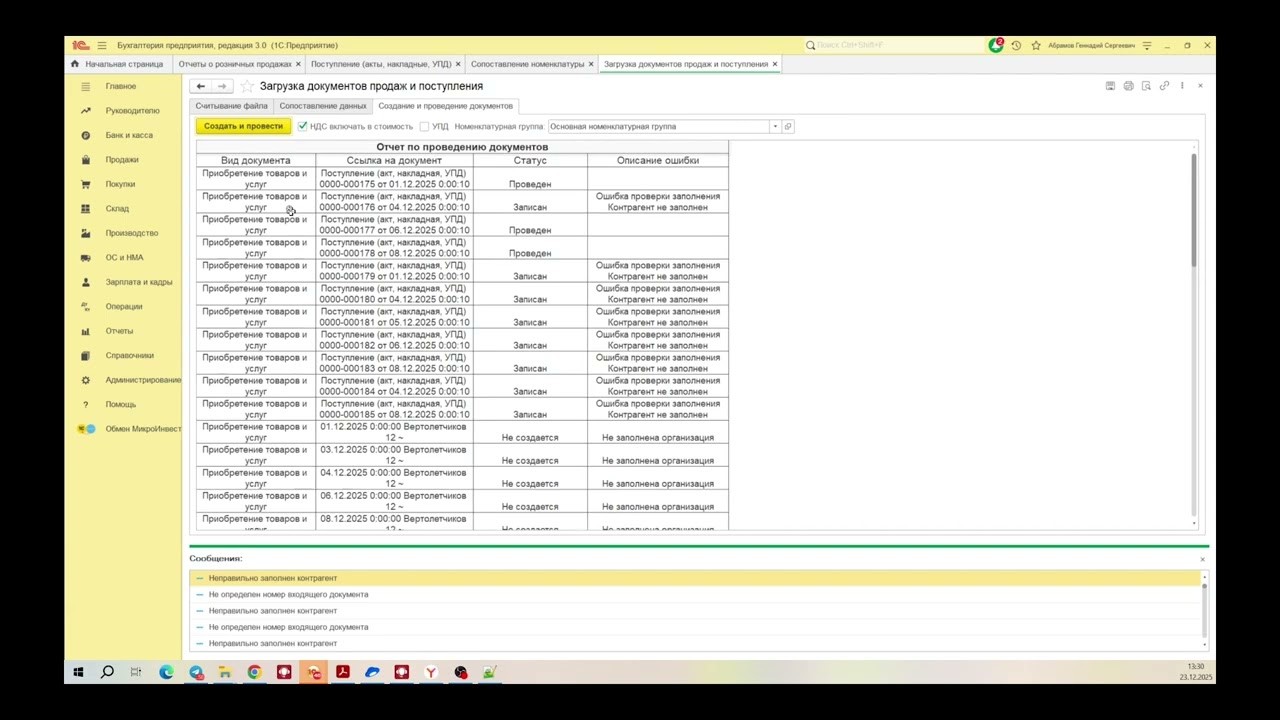Click the notifications bell icon
The height and width of the screenshot is (720, 1280).
coord(996,45)
